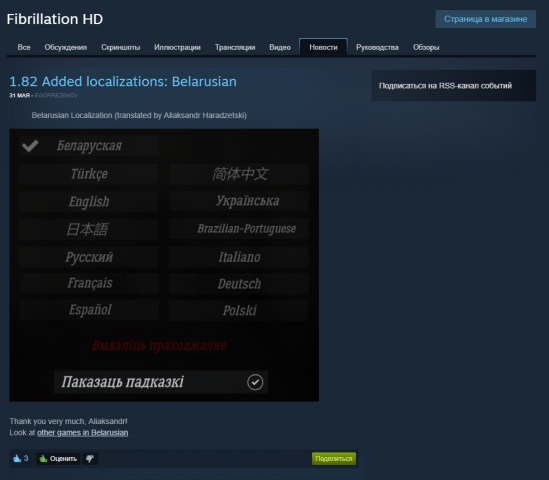The height and width of the screenshot is (480, 549).
Task: Open the Обзоры tab
Action: 426,47
